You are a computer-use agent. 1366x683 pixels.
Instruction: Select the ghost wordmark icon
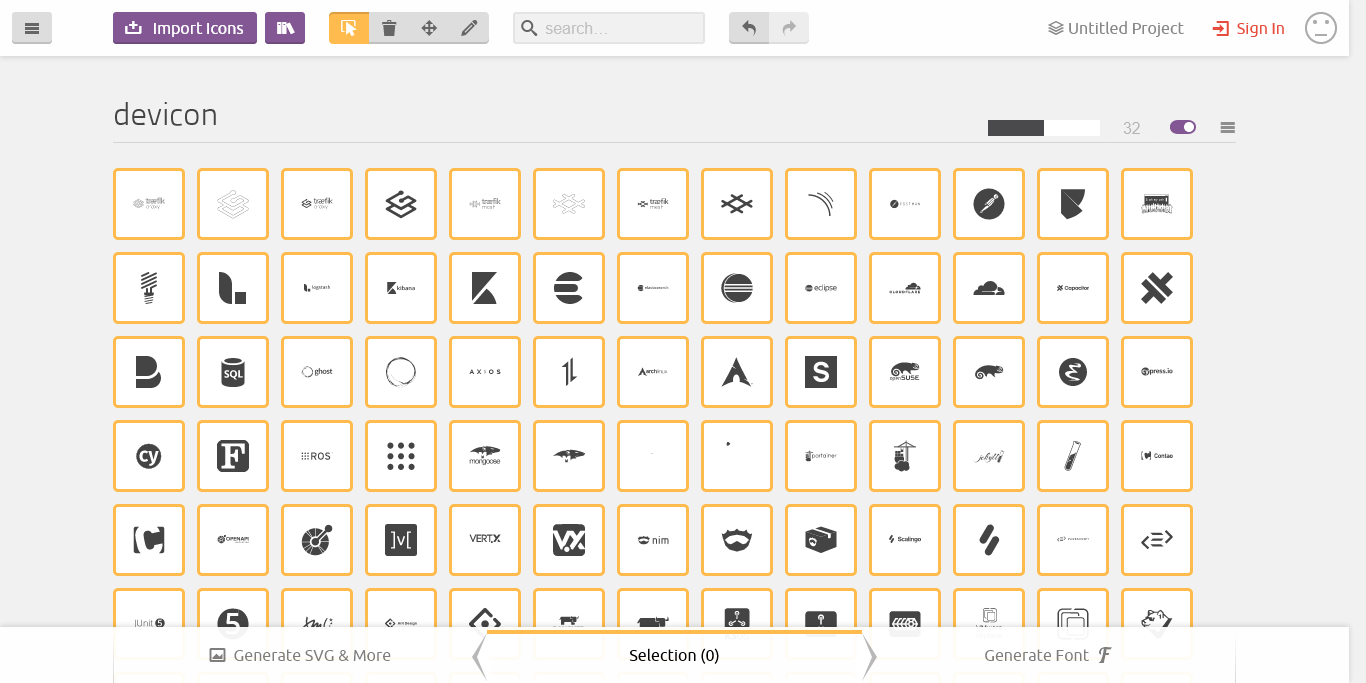coord(317,372)
